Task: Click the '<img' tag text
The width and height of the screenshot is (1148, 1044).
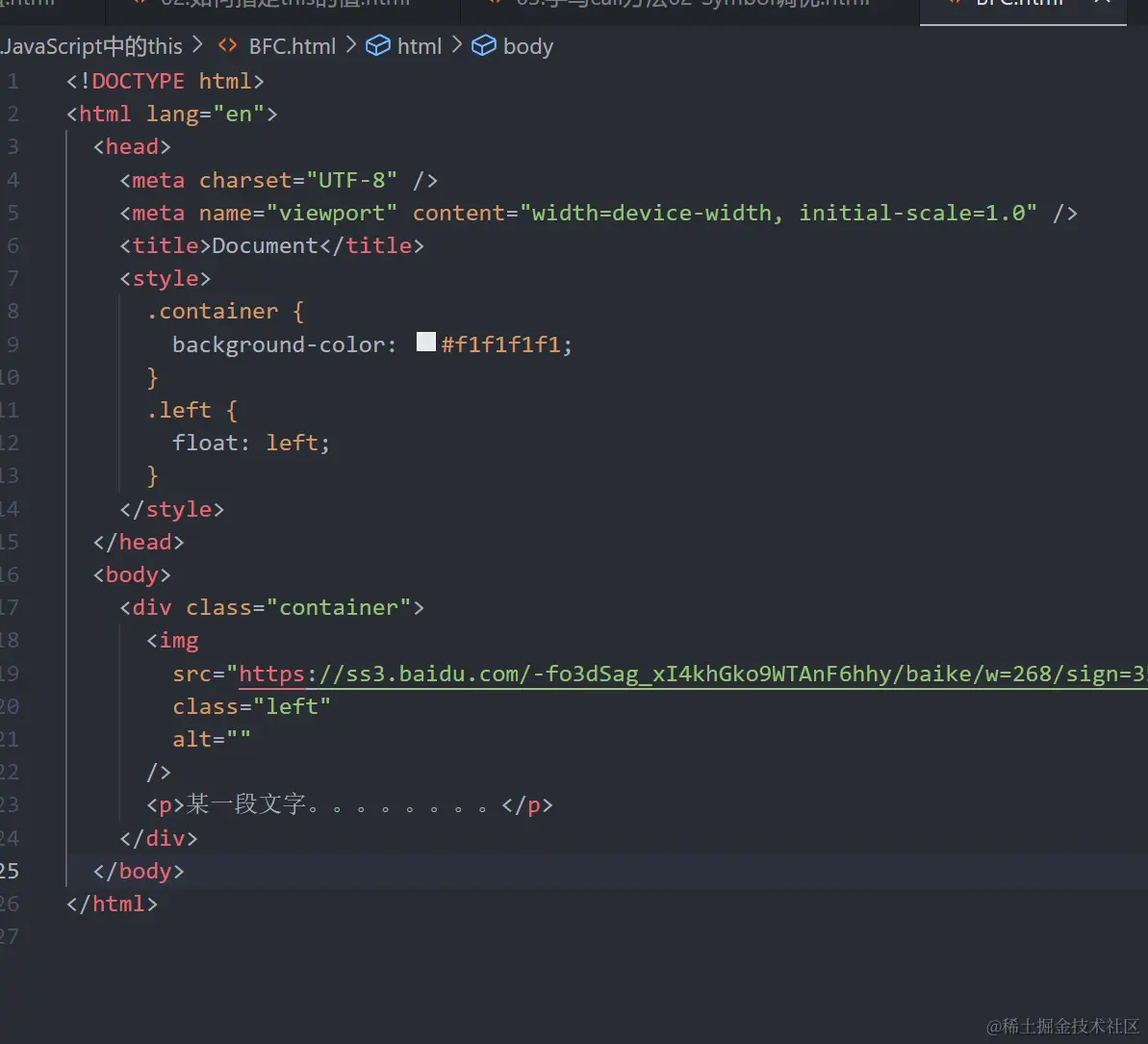Action: pyautogui.click(x=172, y=641)
